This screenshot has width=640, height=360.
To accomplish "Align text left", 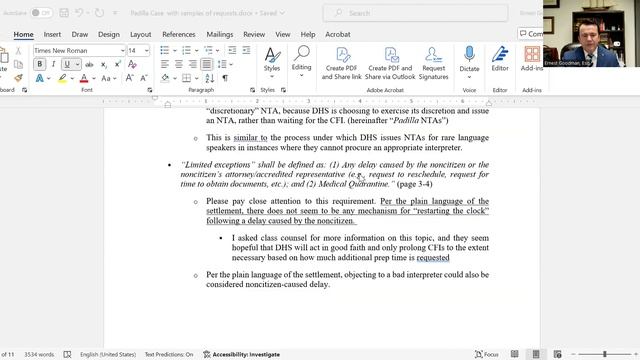I will pos(164,64).
